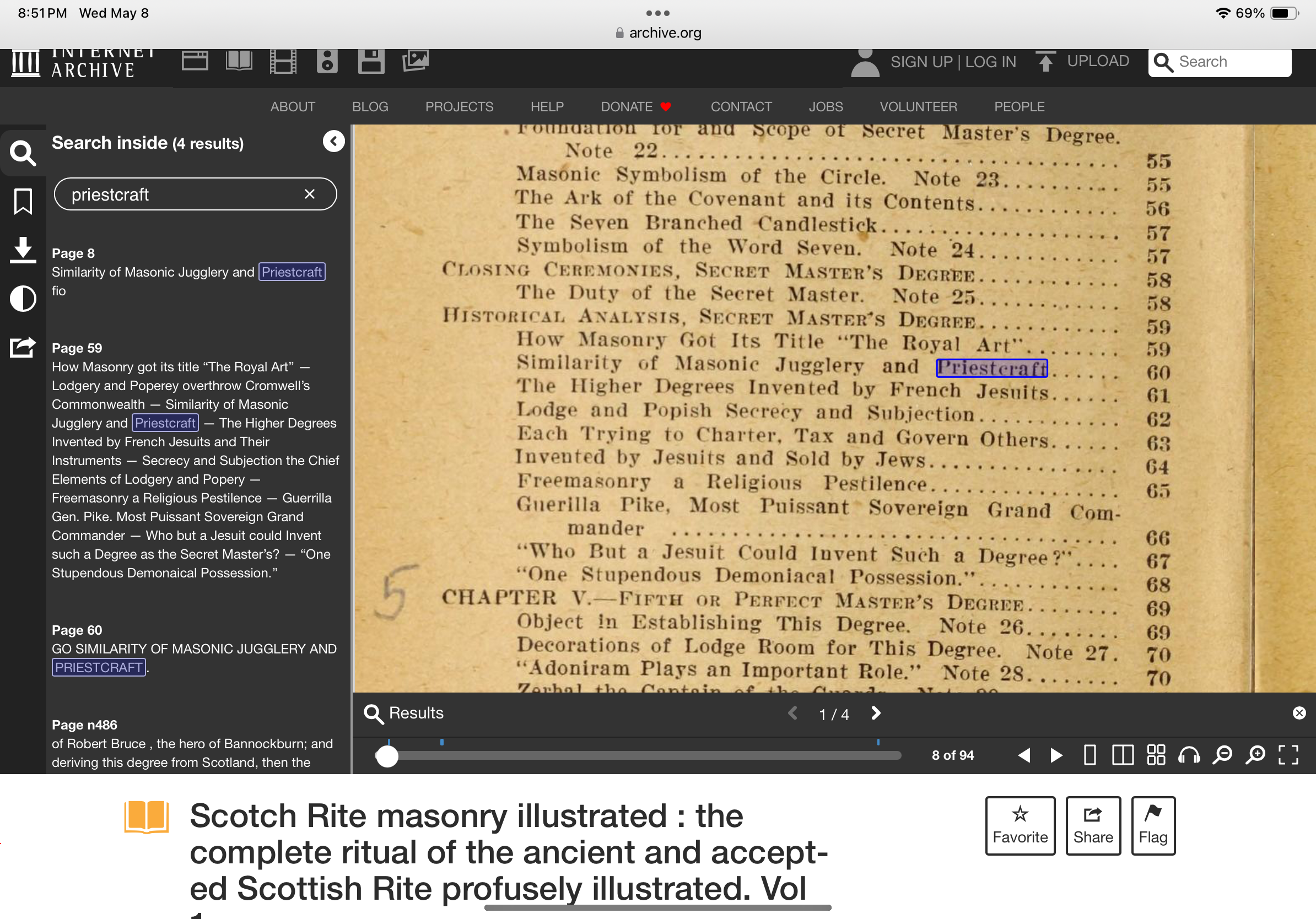The width and height of the screenshot is (1316, 919).
Task: Tap the three-dot multitasking menu
Action: click(x=658, y=13)
